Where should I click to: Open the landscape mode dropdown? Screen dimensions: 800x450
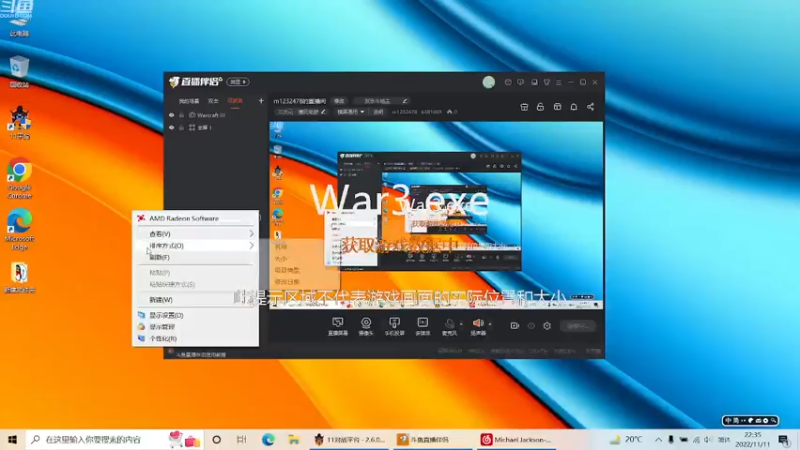[350, 112]
